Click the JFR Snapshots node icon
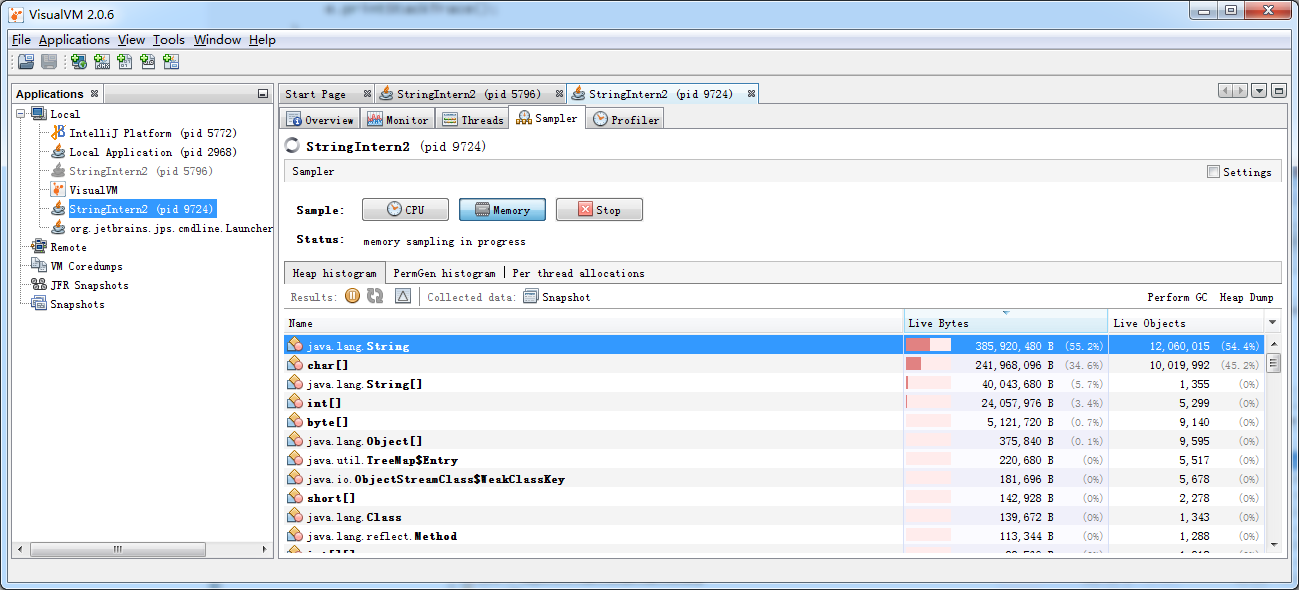1299x590 pixels. click(39, 285)
